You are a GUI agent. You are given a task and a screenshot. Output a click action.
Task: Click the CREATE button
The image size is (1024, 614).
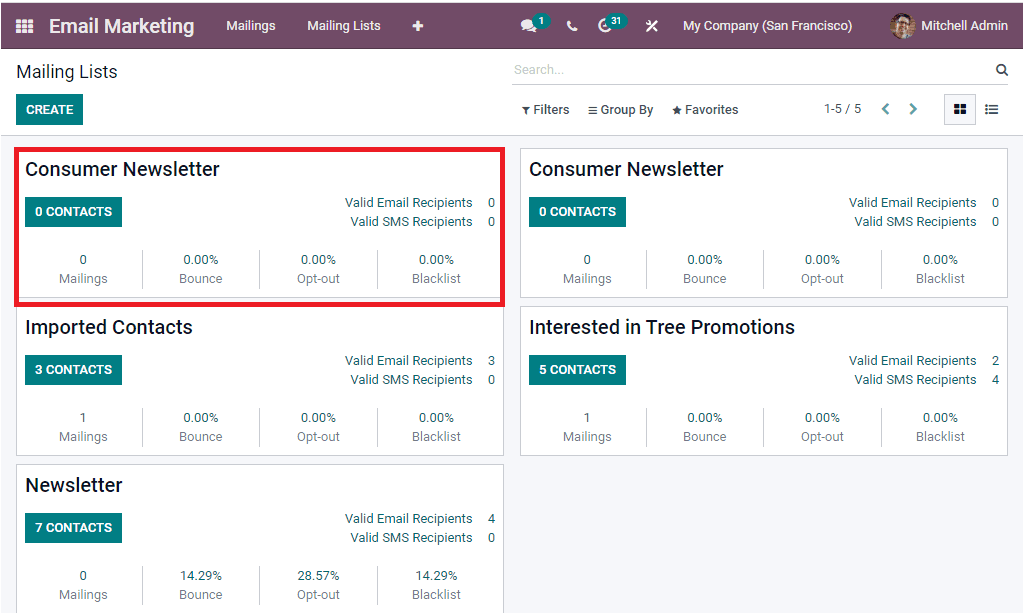click(49, 109)
